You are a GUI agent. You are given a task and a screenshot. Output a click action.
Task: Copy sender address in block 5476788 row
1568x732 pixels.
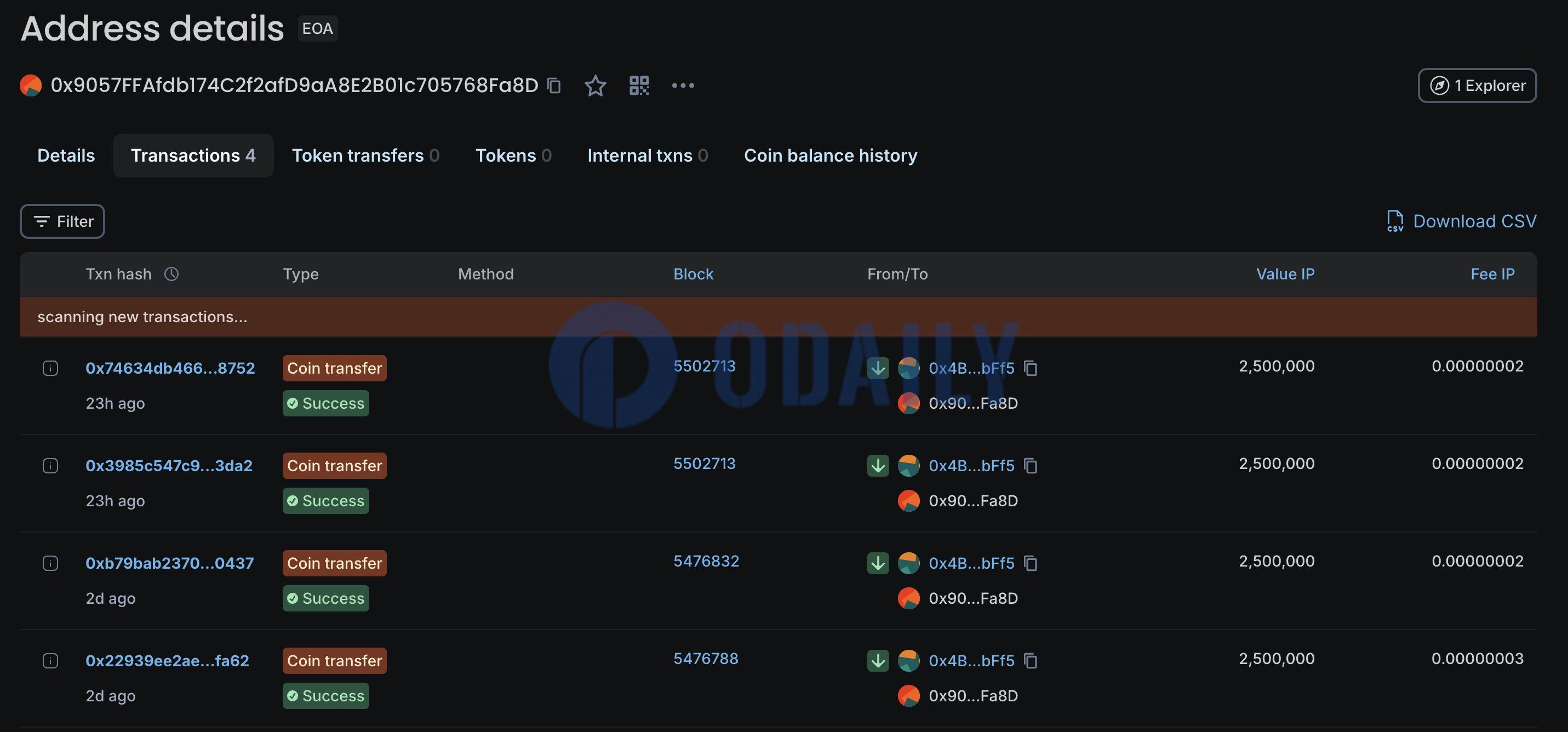click(1031, 661)
